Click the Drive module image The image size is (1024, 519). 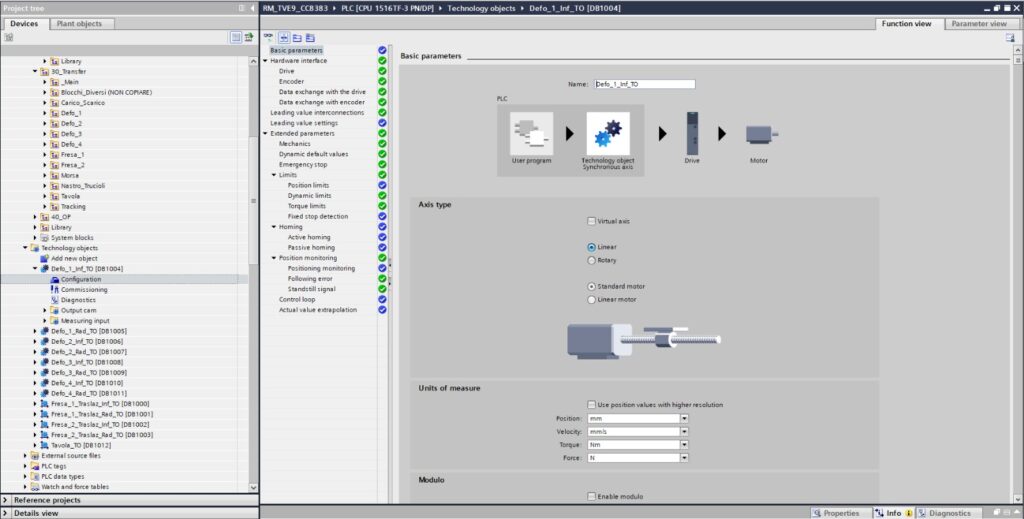point(692,133)
